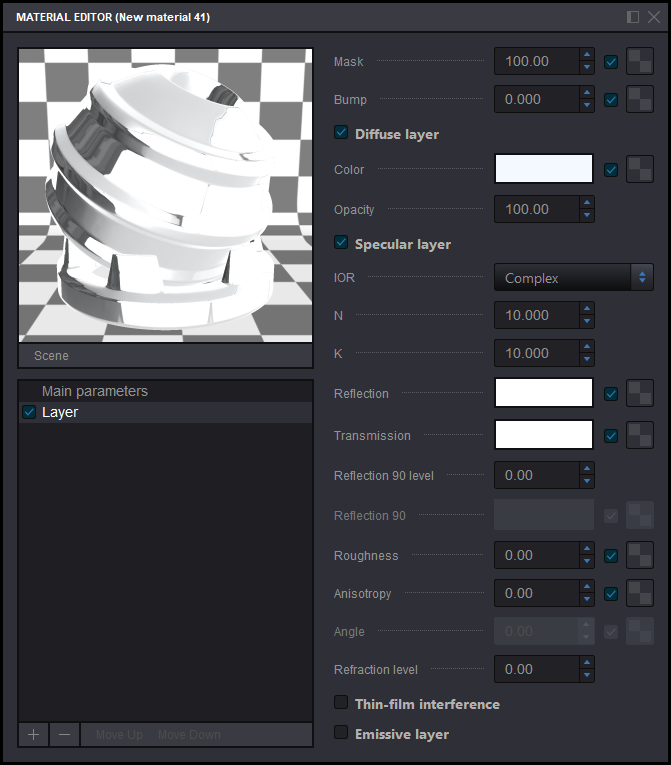Click the diffuse Color swatch
The image size is (671, 765).
544,170
